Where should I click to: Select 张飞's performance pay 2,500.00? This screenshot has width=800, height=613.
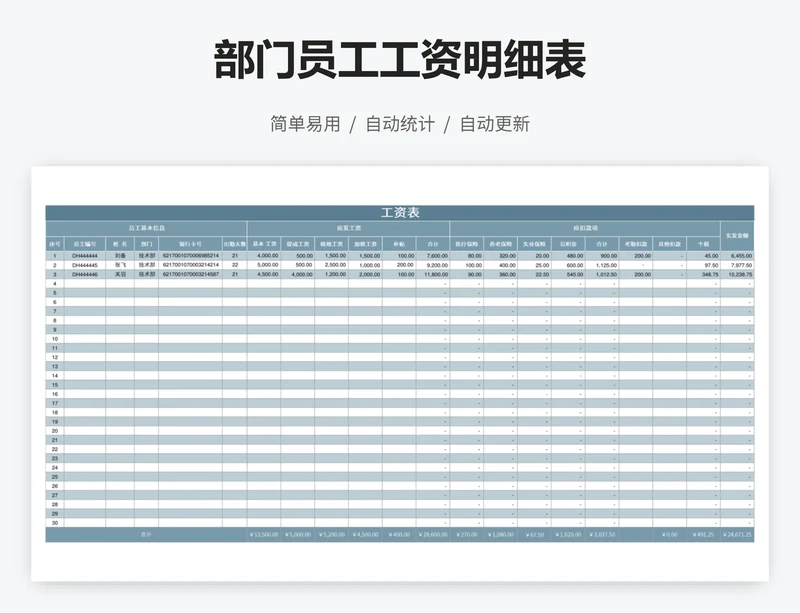(332, 265)
